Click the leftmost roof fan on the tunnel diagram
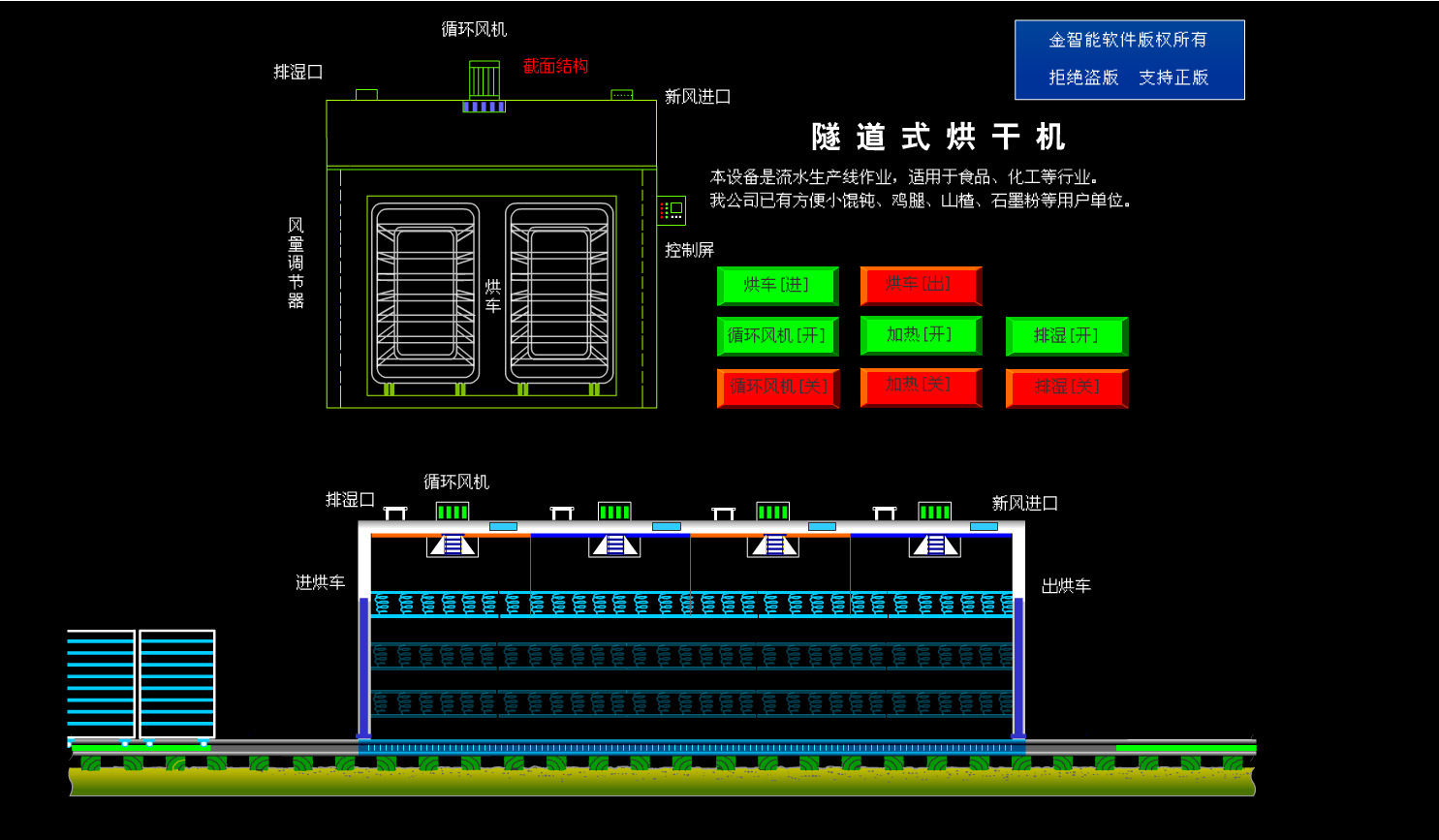 click(452, 512)
